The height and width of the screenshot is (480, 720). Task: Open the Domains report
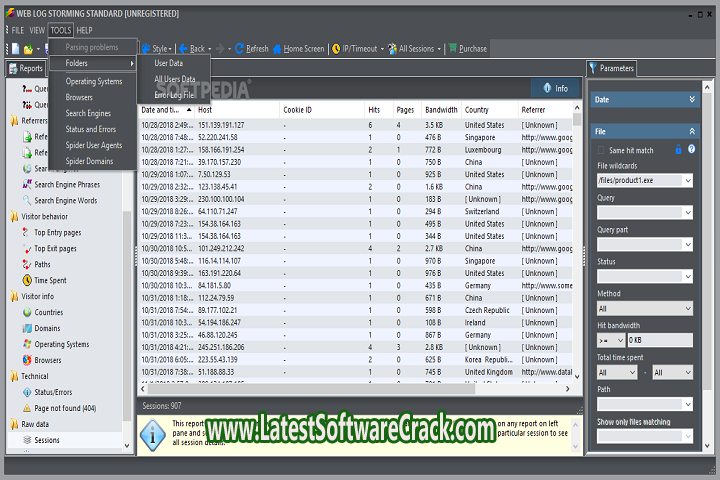[47, 328]
